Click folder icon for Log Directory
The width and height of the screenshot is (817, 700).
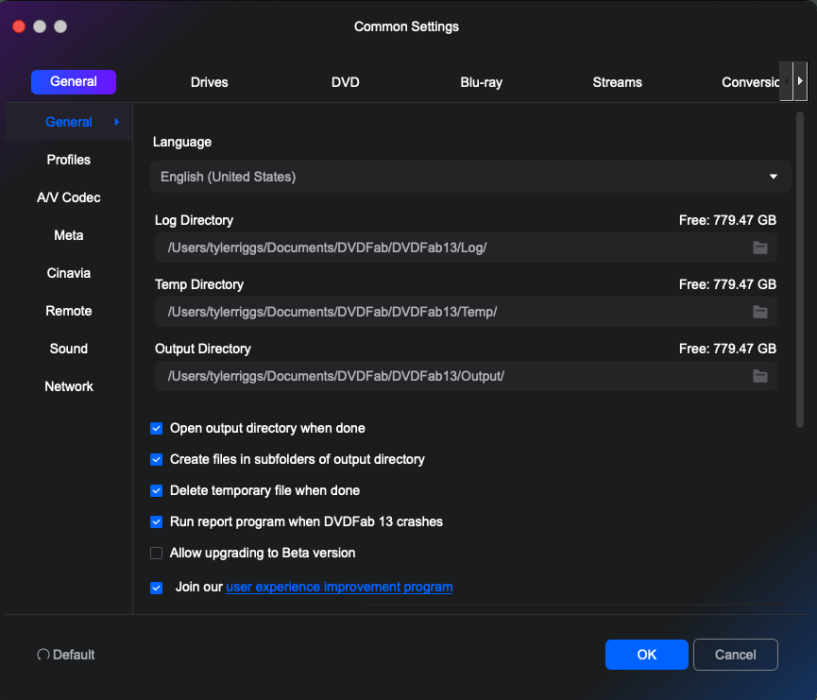[760, 248]
